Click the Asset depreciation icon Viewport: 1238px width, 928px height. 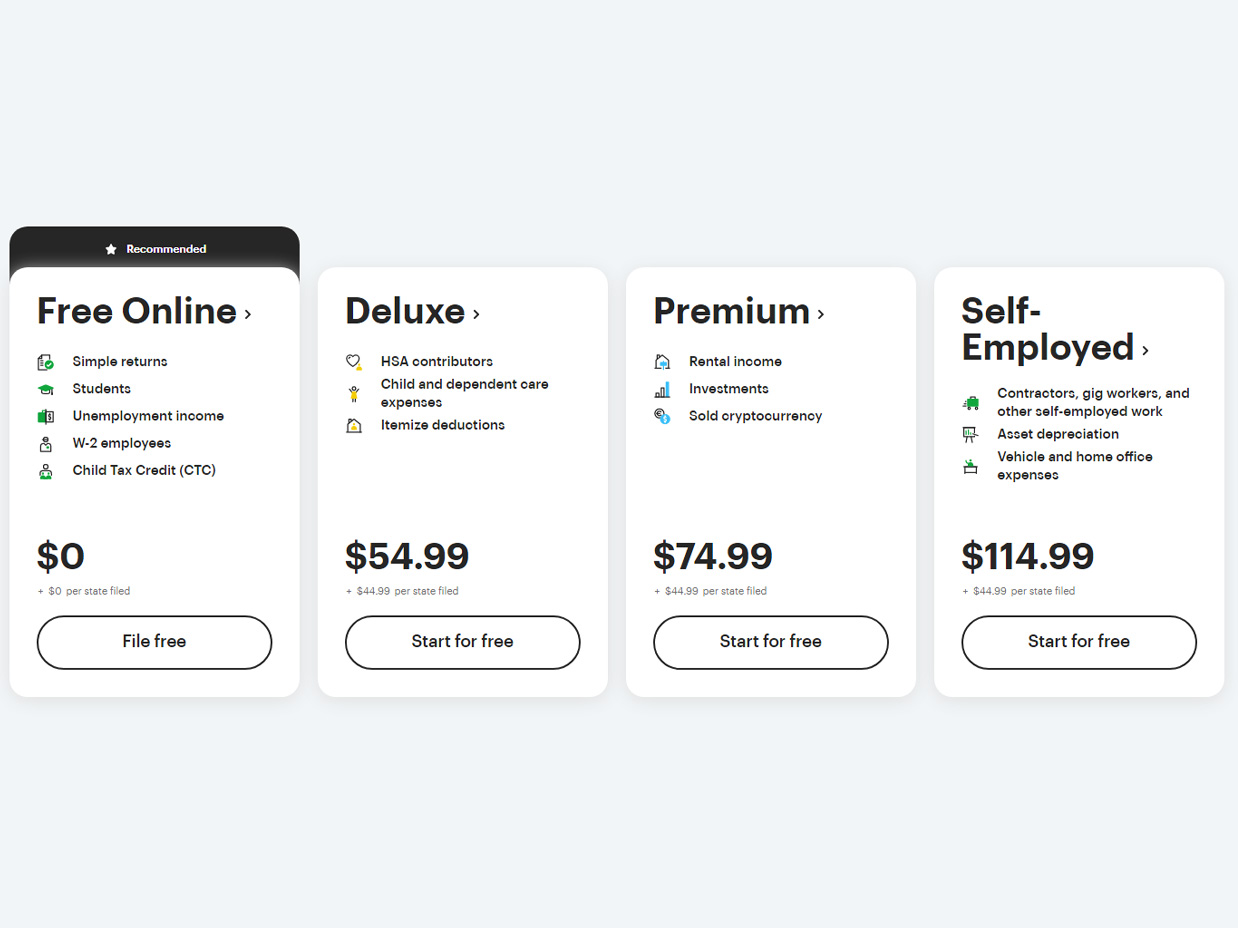pyautogui.click(x=969, y=435)
